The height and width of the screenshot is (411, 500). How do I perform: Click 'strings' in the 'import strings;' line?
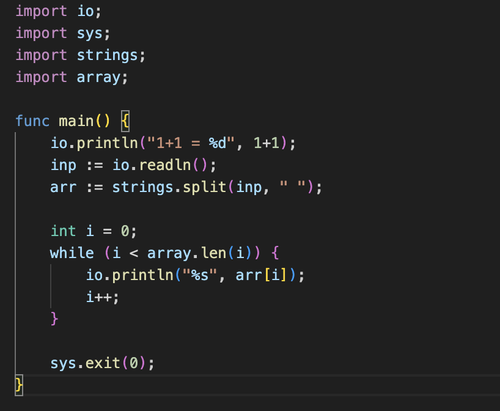(107, 55)
